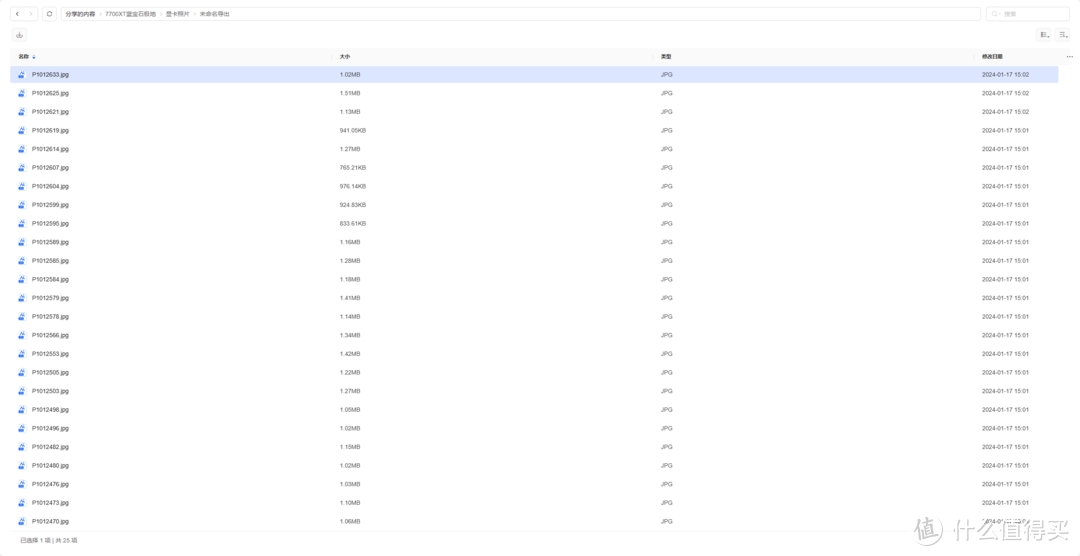
Task: Click the image icon of P1012585.jpg
Action: (x=22, y=260)
